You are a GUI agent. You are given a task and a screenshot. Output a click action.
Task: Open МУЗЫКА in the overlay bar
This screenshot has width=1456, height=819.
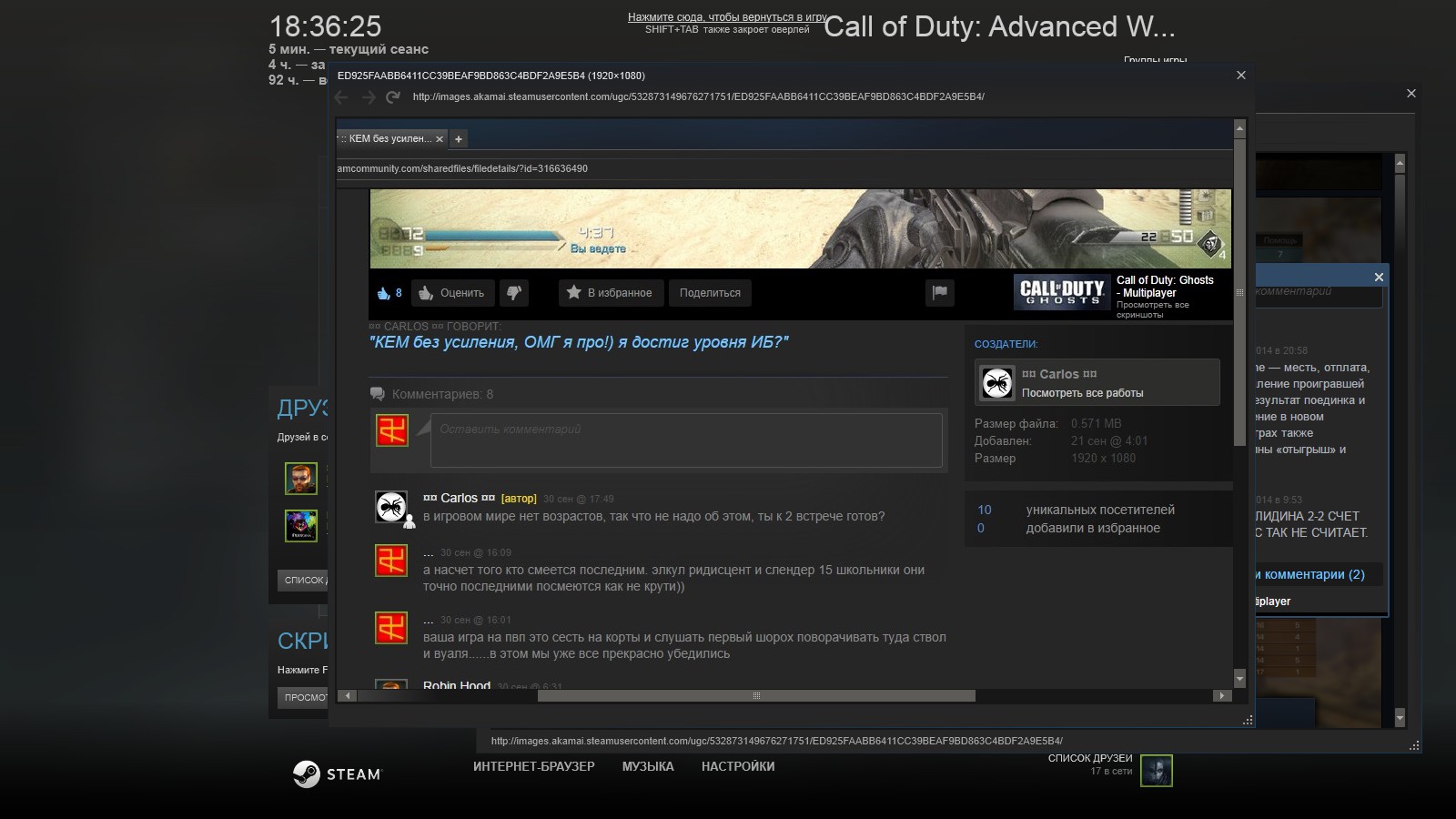tap(648, 766)
